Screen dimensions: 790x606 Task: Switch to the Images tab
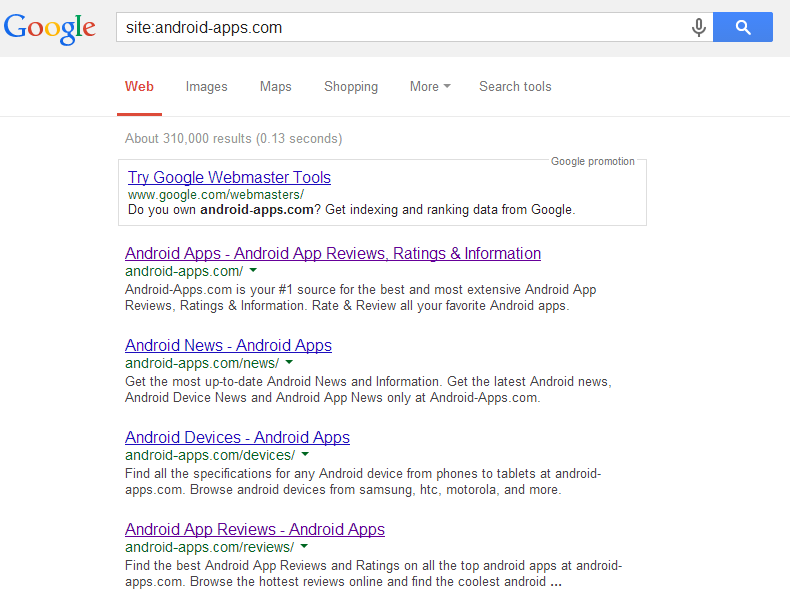(x=207, y=87)
